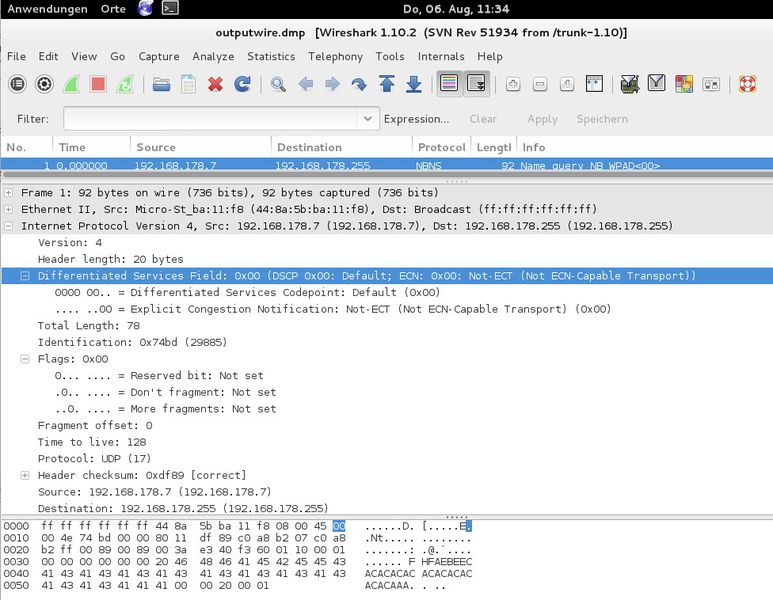Open the Anwendungen desktop menu

pos(47,9)
